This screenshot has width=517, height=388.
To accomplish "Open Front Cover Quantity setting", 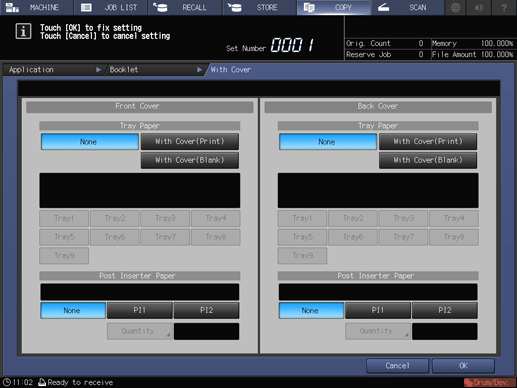I will coord(140,331).
